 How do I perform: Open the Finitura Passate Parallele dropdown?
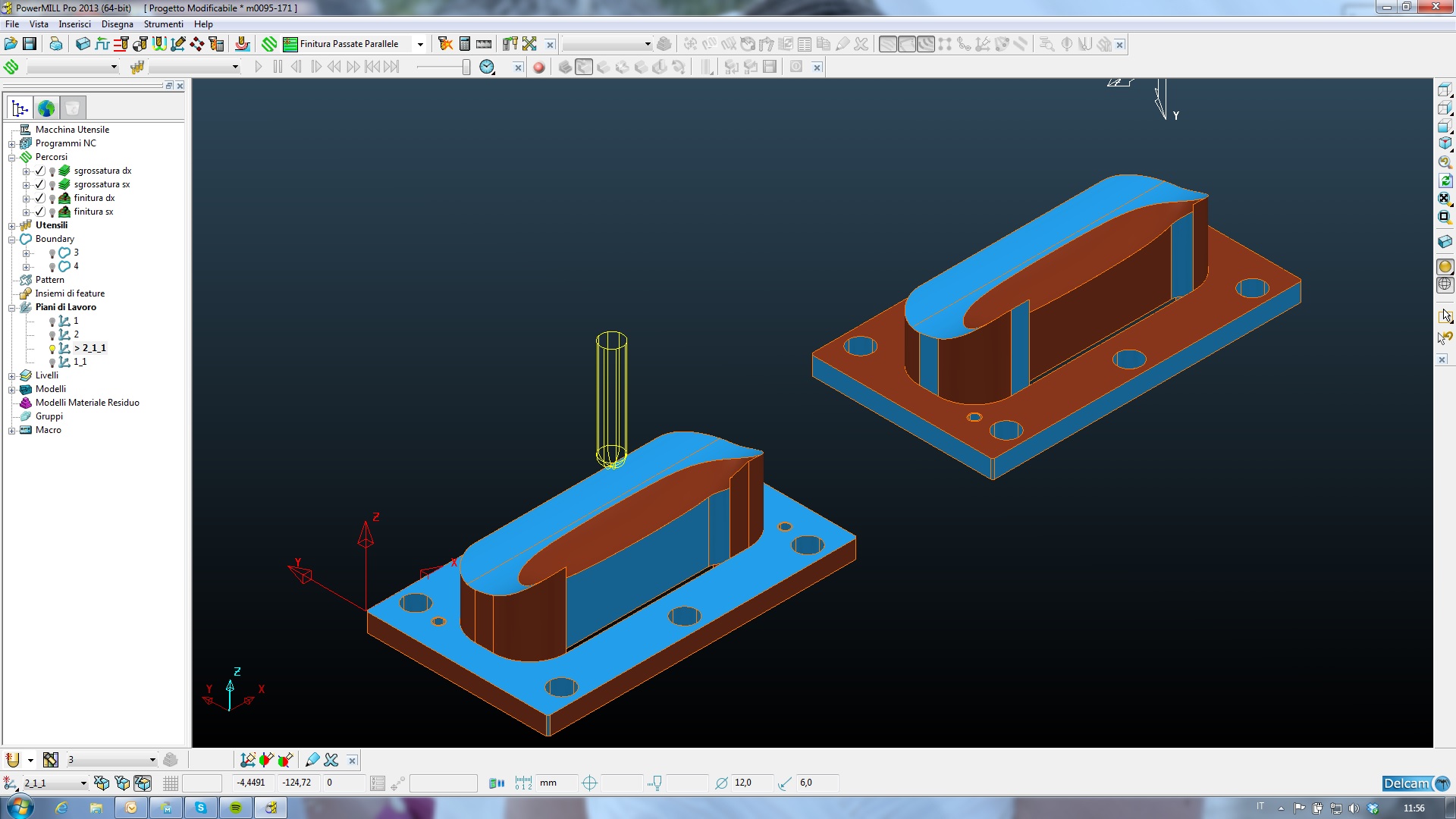[x=420, y=44]
